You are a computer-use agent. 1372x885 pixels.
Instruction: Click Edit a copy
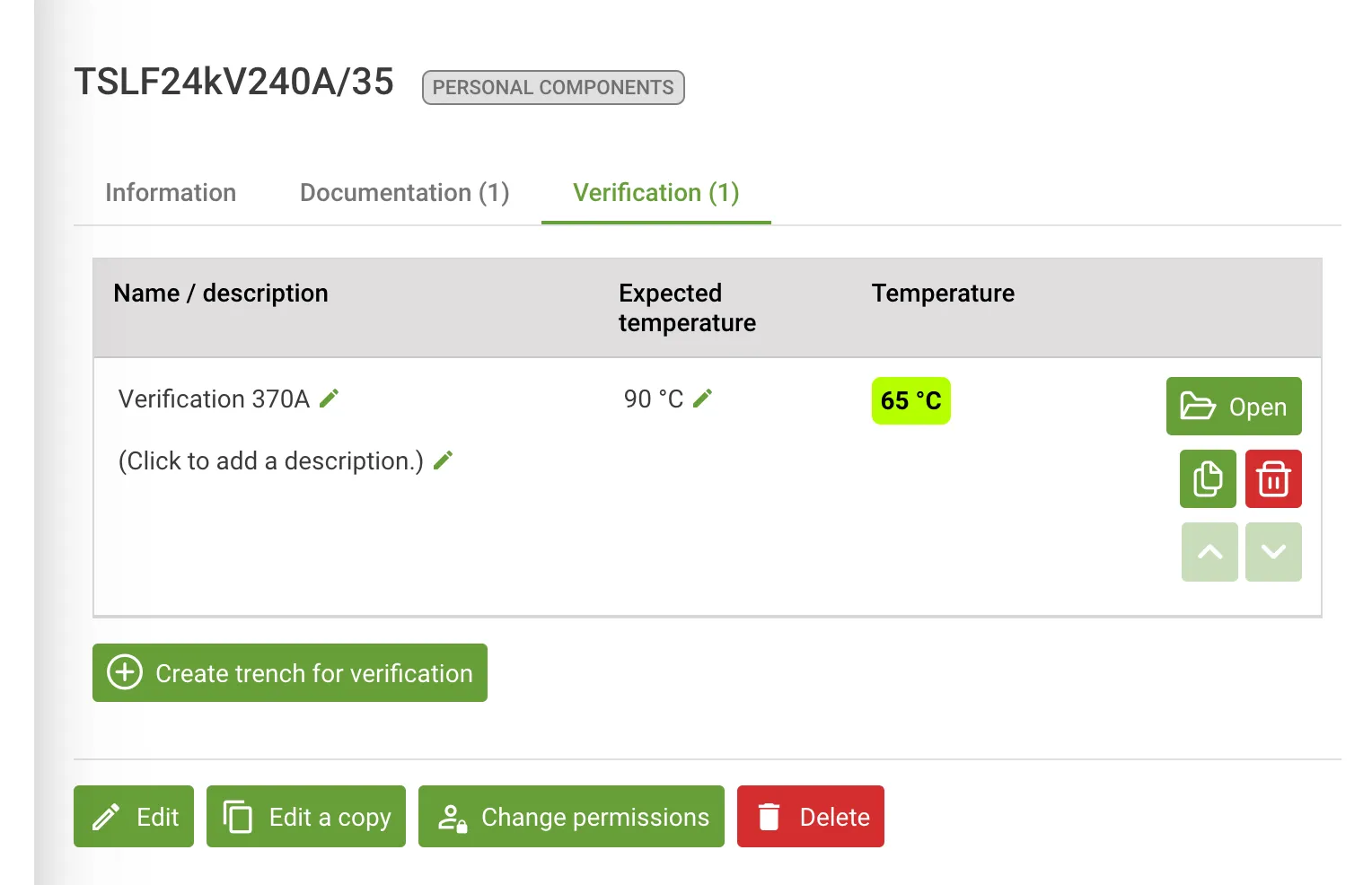point(305,816)
